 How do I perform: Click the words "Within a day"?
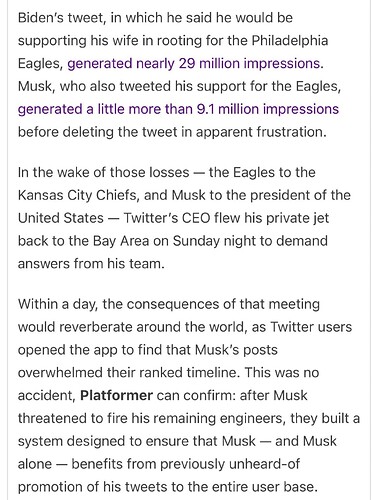(x=58, y=305)
